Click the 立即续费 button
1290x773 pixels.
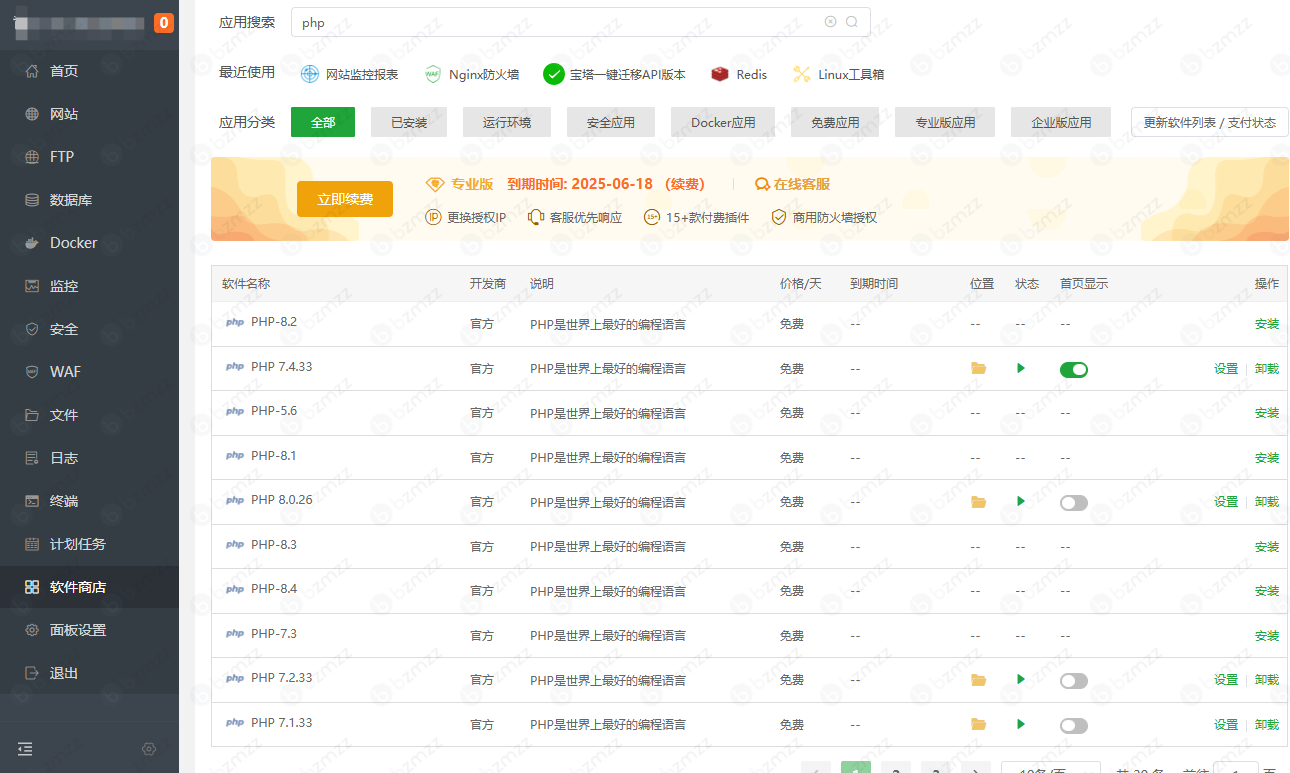(345, 199)
